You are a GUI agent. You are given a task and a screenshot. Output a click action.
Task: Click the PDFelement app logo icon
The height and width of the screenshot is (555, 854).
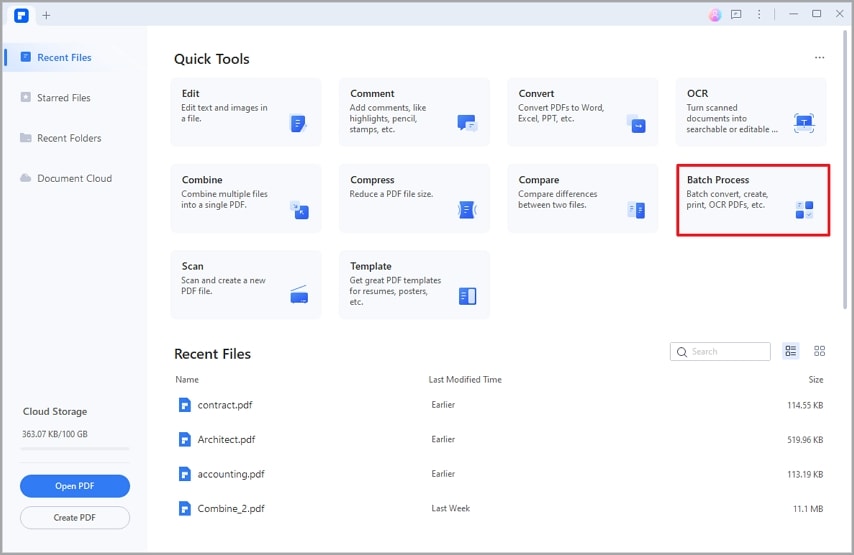tap(21, 15)
